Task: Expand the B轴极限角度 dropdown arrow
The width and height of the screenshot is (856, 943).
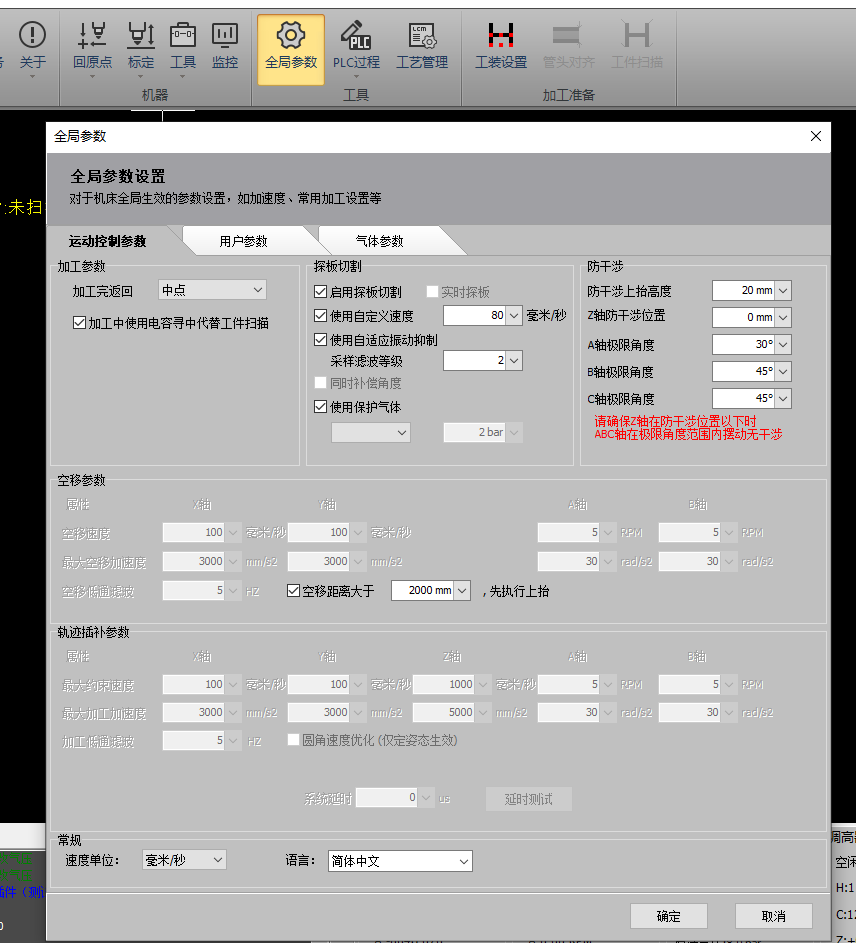Action: tap(783, 372)
